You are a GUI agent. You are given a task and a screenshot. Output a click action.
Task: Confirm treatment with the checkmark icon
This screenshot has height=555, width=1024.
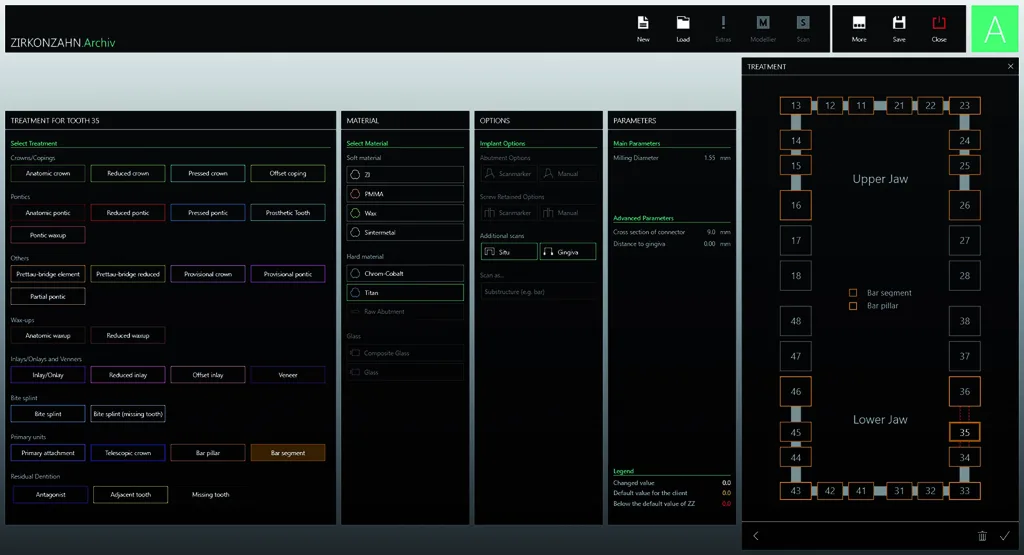pos(1004,536)
